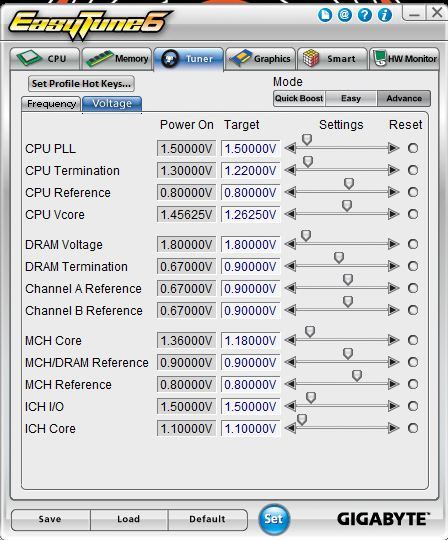This screenshot has width=448, height=540.
Task: Select the CPU Vcore reset radio button
Action: [413, 214]
